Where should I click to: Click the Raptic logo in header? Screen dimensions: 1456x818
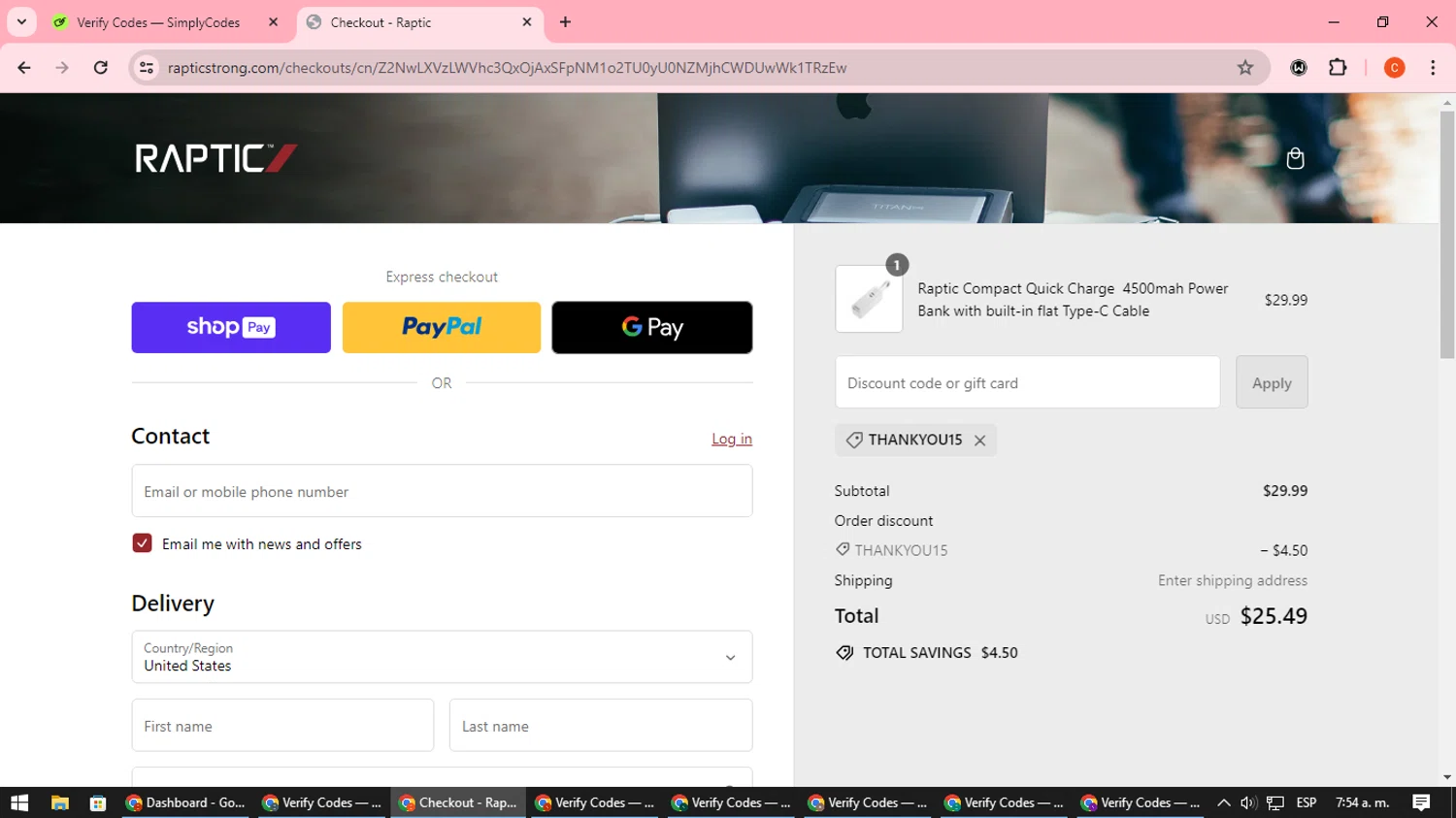point(215,158)
